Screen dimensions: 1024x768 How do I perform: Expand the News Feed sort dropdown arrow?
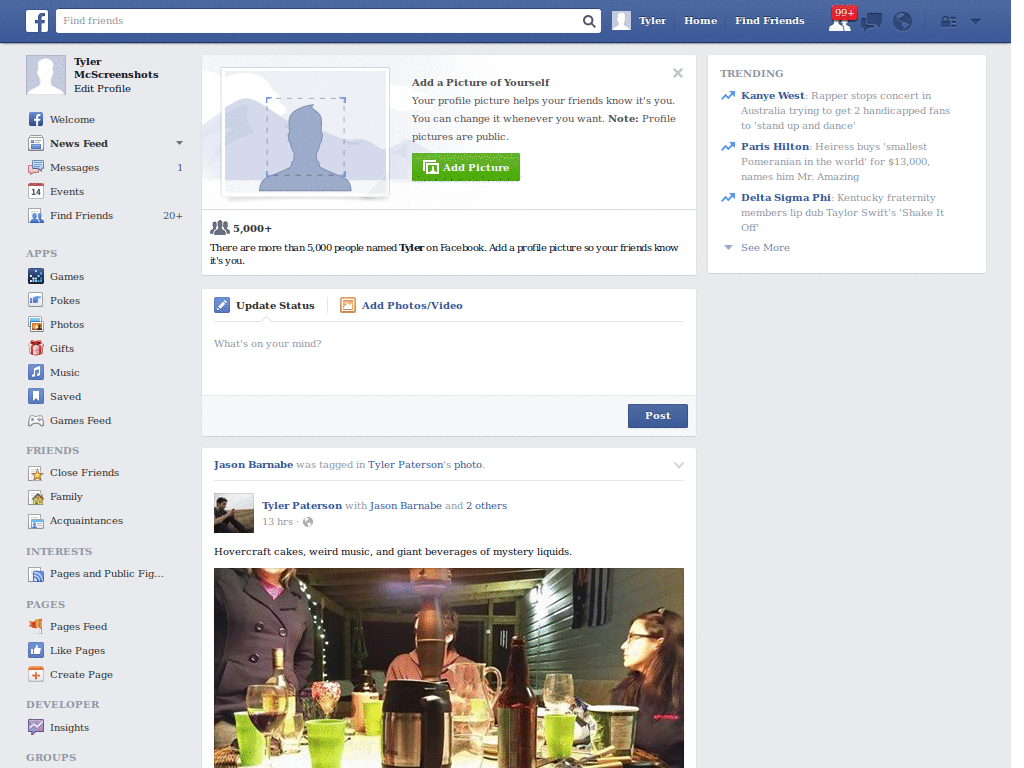coord(179,143)
